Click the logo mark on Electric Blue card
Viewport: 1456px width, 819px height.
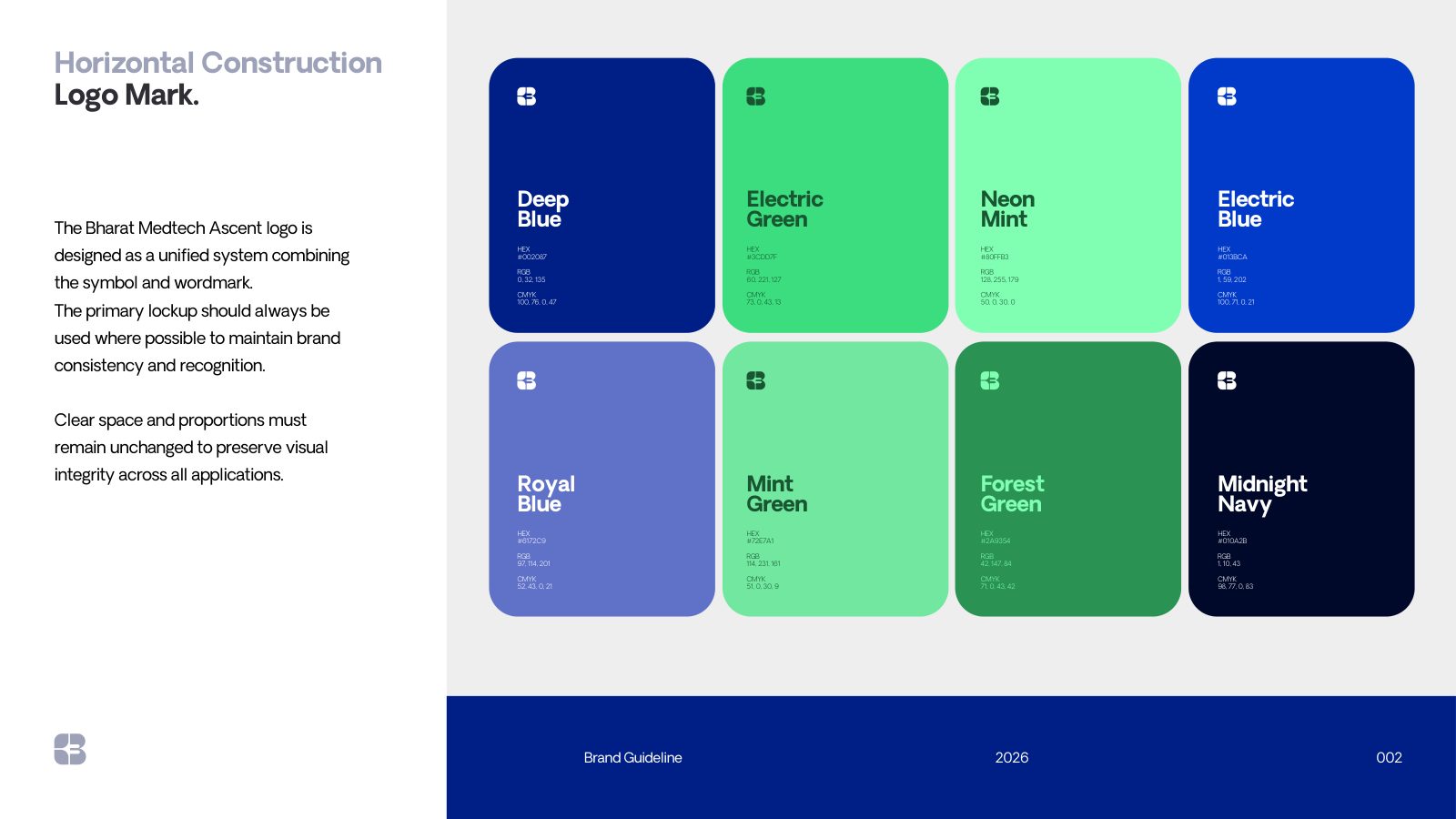tap(1227, 96)
